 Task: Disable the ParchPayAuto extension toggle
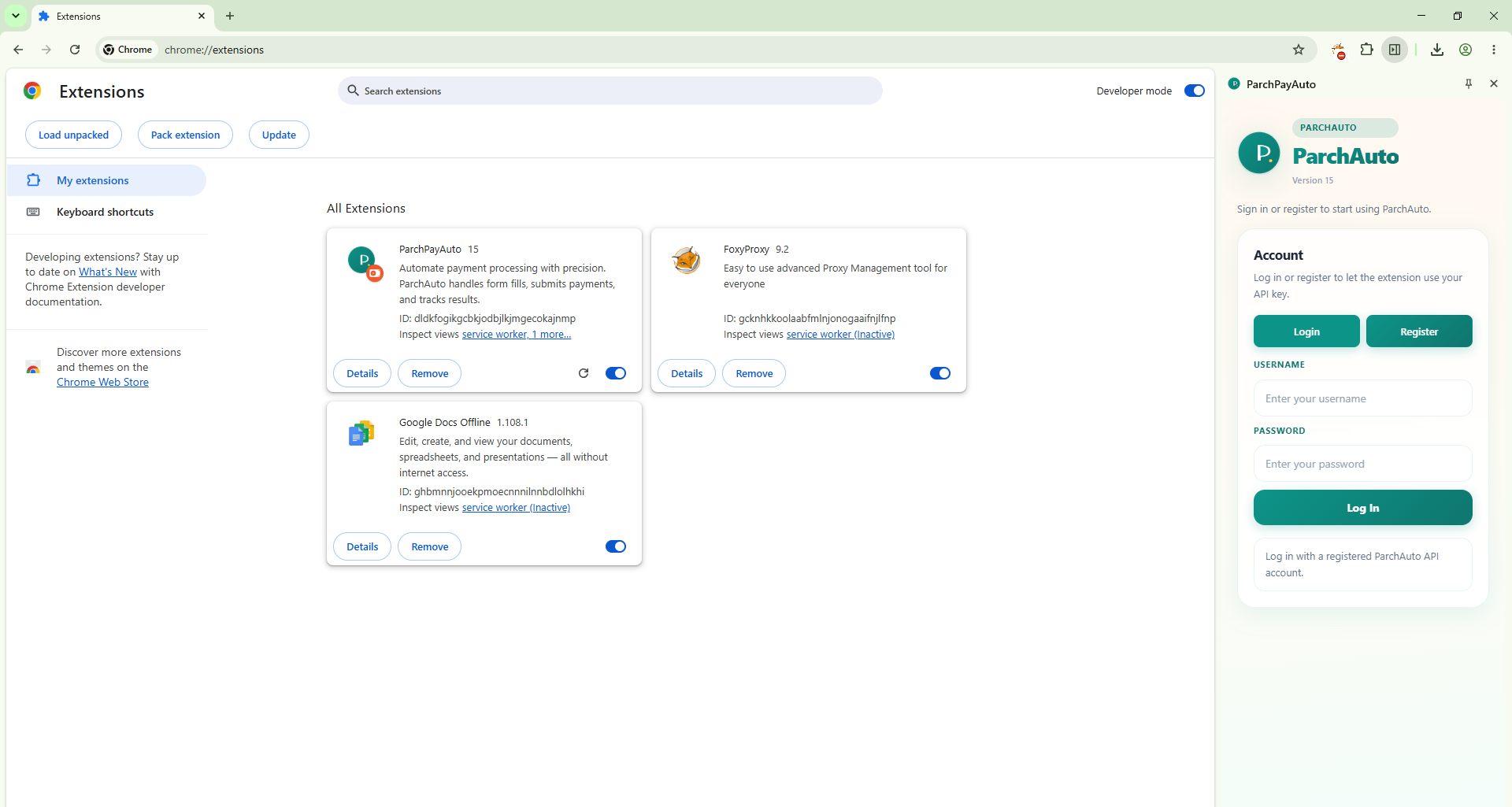pos(616,373)
